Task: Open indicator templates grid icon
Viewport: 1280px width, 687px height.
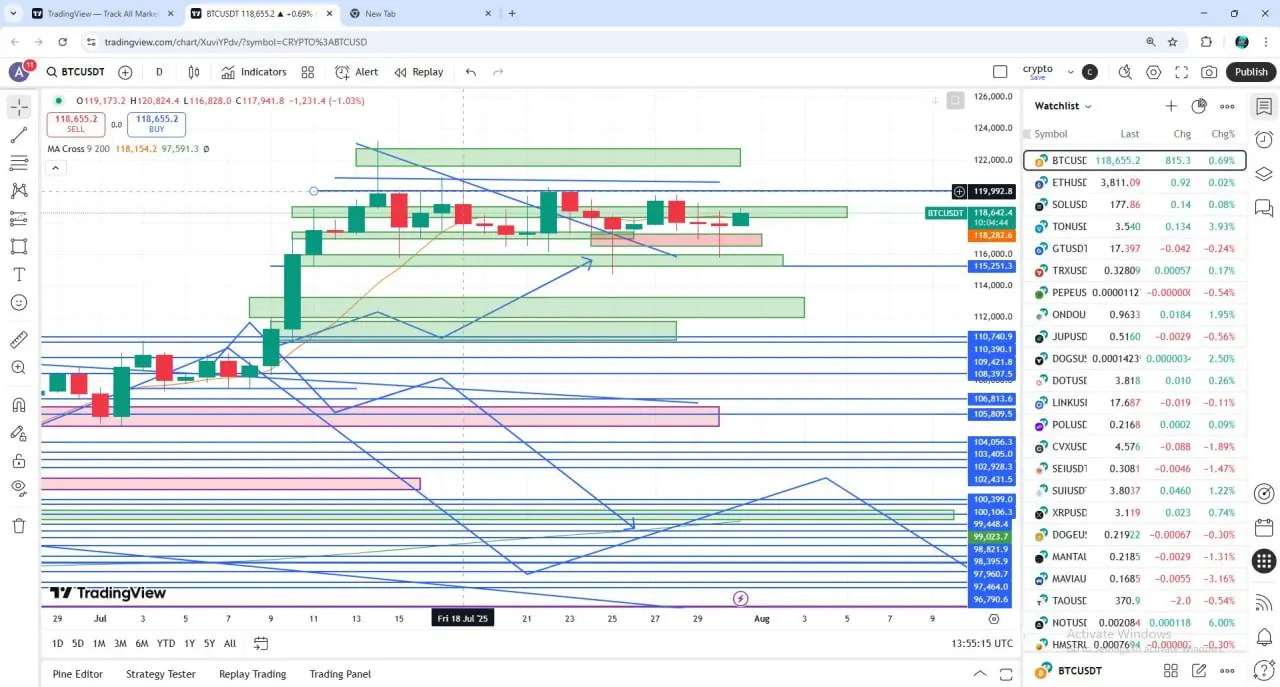Action: click(308, 72)
